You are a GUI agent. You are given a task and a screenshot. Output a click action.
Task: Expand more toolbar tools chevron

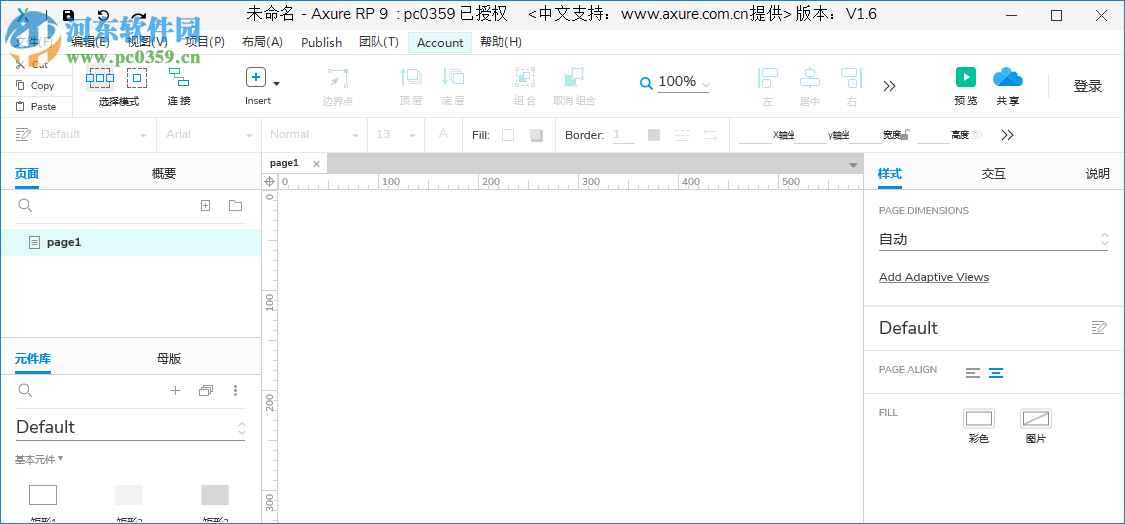pos(890,86)
